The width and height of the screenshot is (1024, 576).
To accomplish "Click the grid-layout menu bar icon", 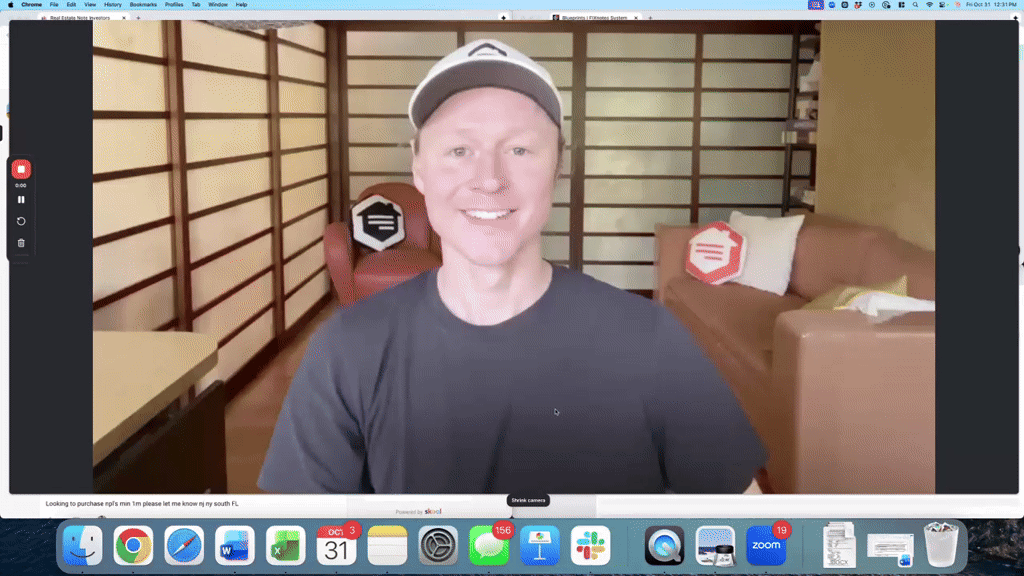I will click(x=901, y=5).
